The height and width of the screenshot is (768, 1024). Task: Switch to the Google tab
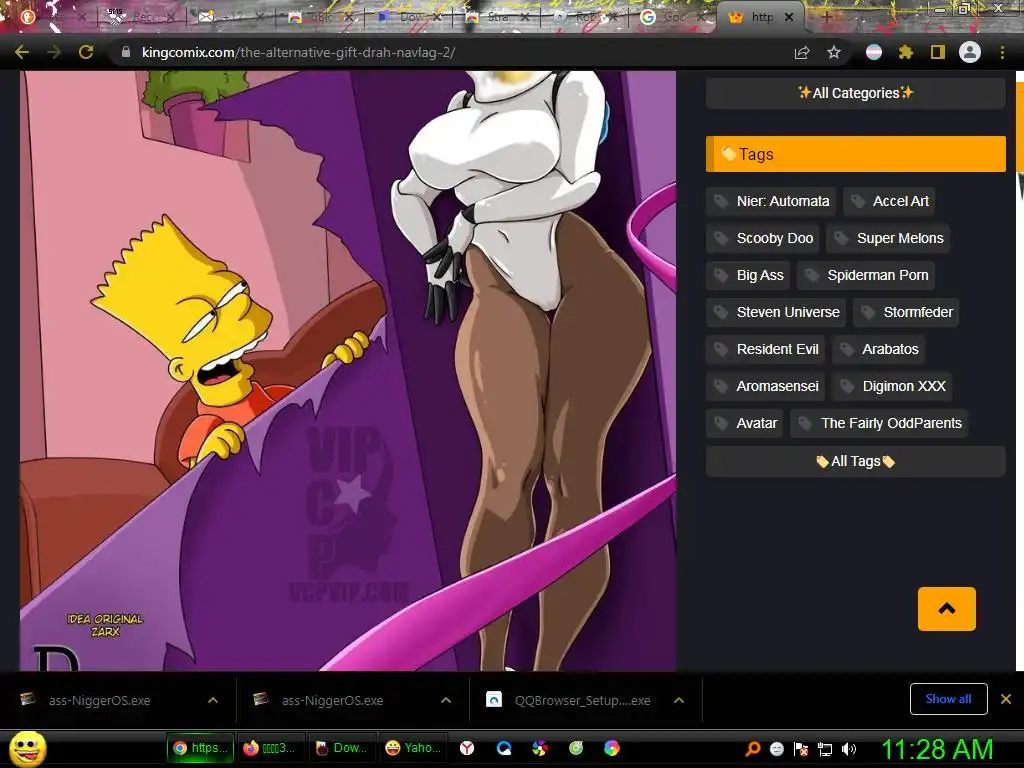pos(673,17)
